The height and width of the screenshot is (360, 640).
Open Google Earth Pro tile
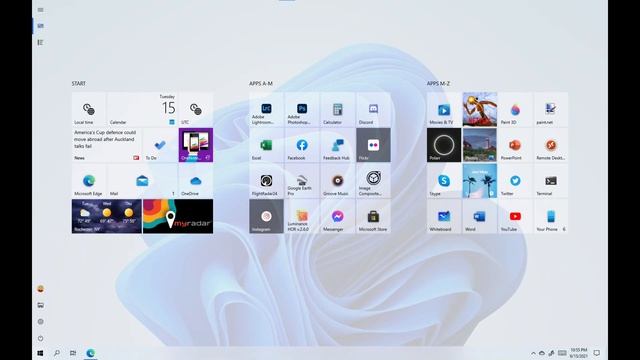[x=302, y=180]
